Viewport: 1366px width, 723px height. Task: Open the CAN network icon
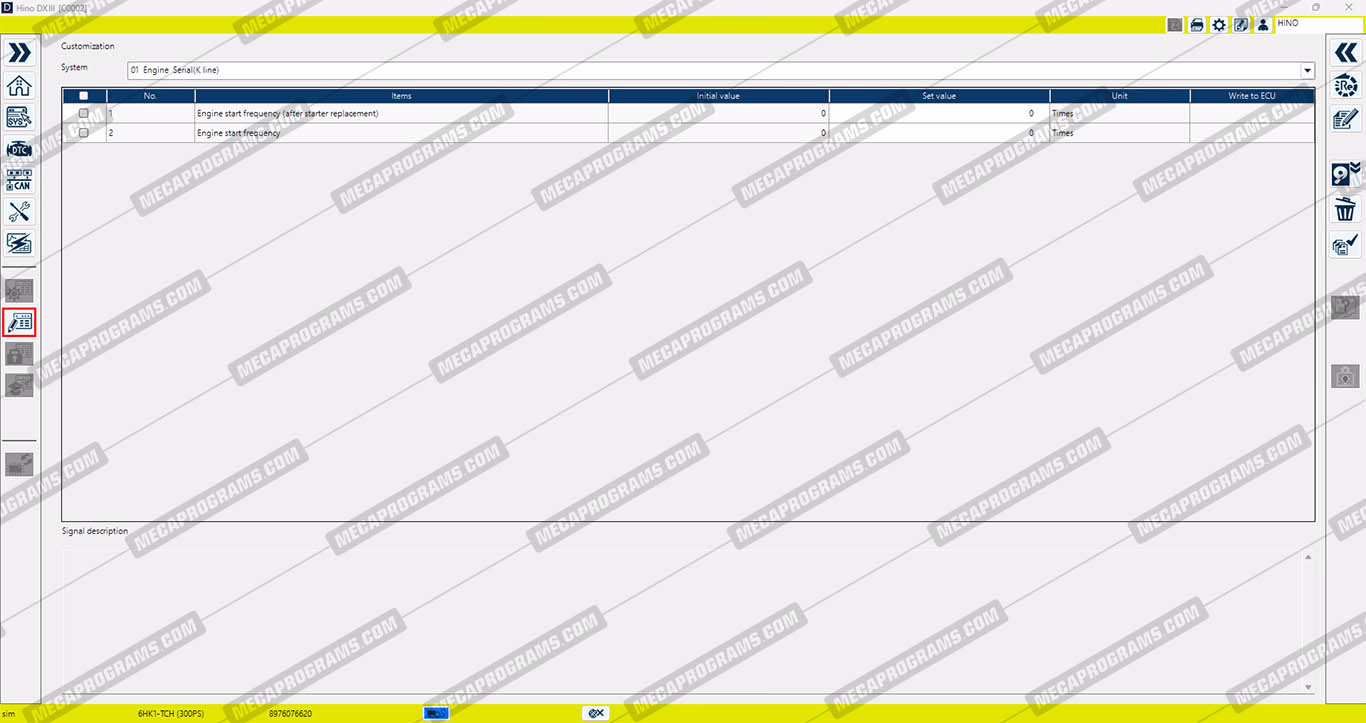coord(19,180)
